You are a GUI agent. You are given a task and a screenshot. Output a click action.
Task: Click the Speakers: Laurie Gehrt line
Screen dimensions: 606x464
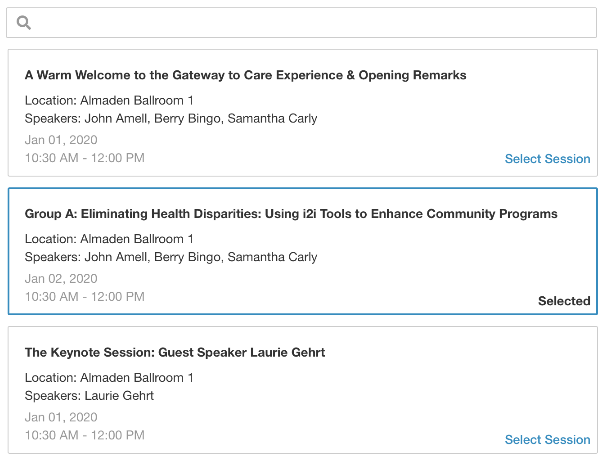(x=89, y=396)
